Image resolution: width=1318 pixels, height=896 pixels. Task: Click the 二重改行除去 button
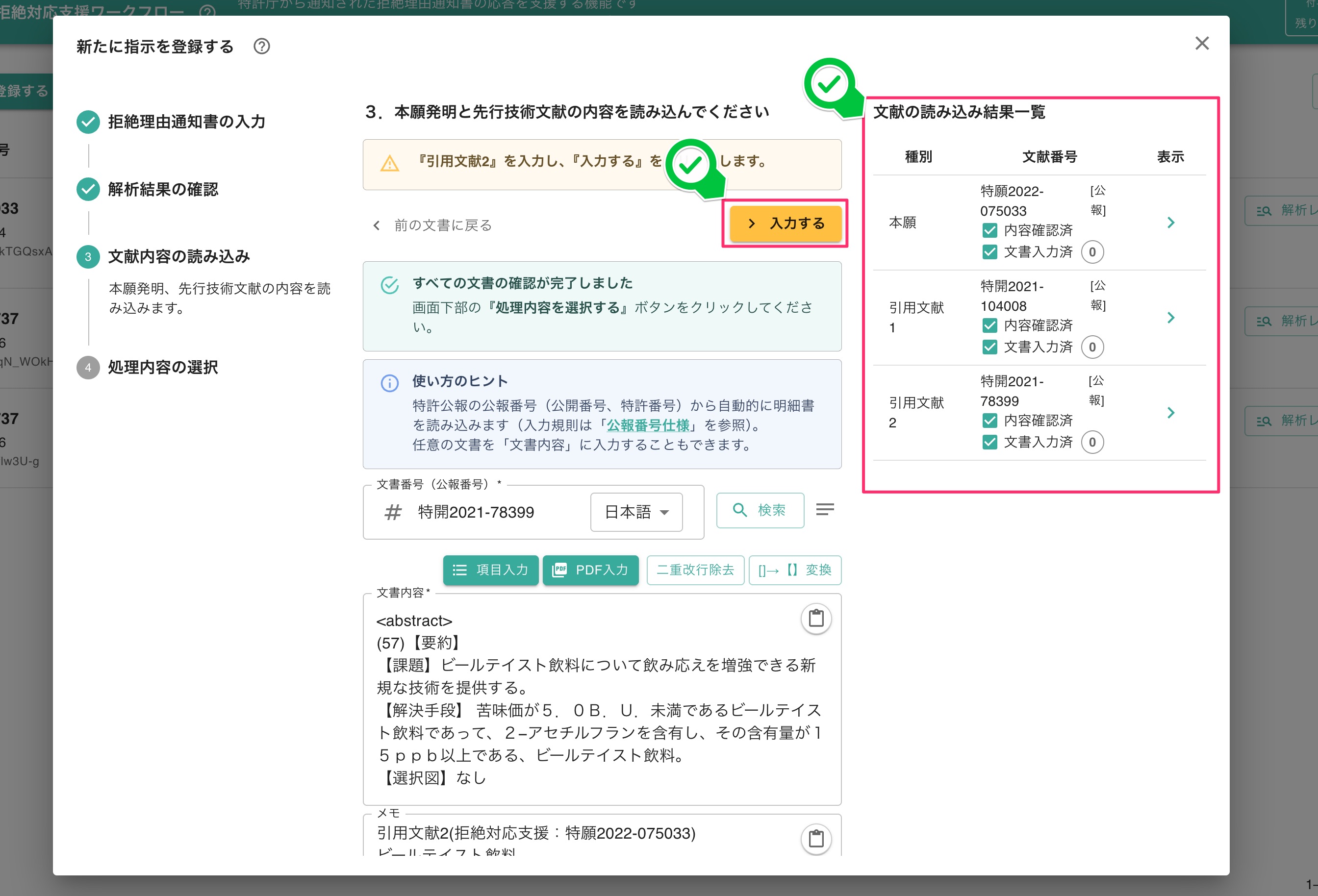pyautogui.click(x=695, y=570)
